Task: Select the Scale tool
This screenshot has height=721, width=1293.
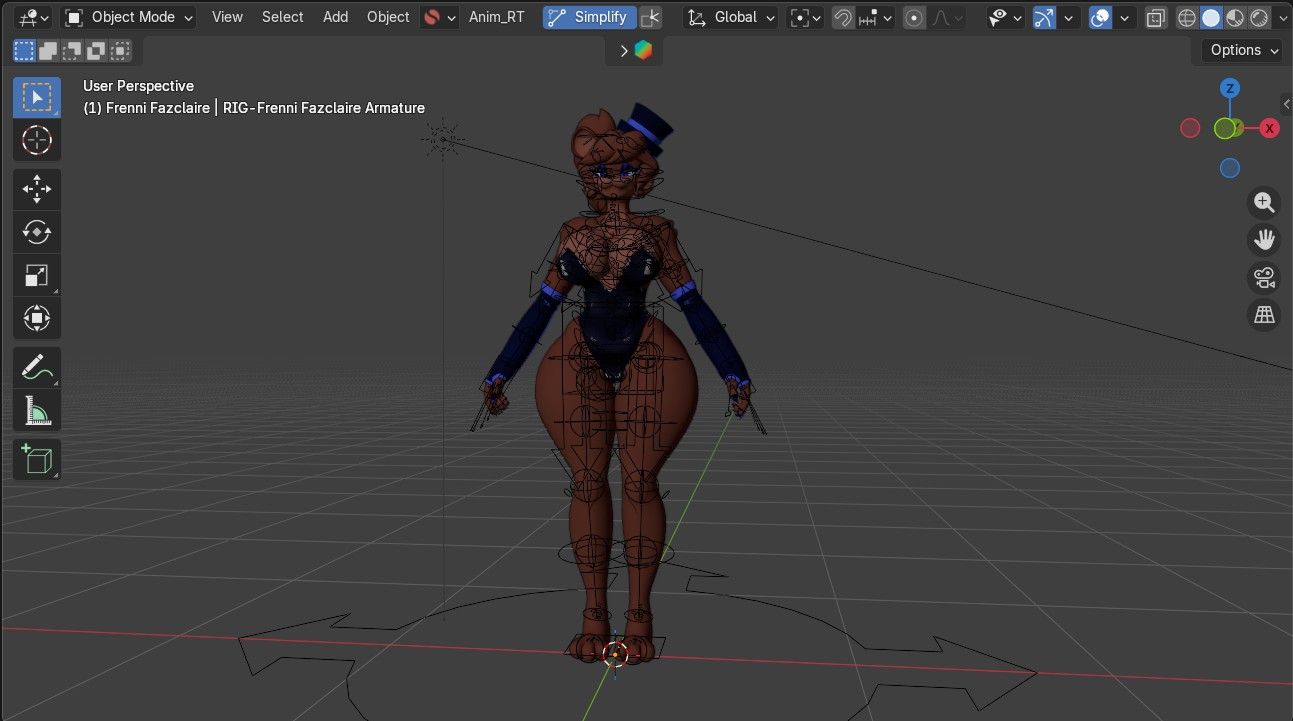Action: [x=37, y=275]
